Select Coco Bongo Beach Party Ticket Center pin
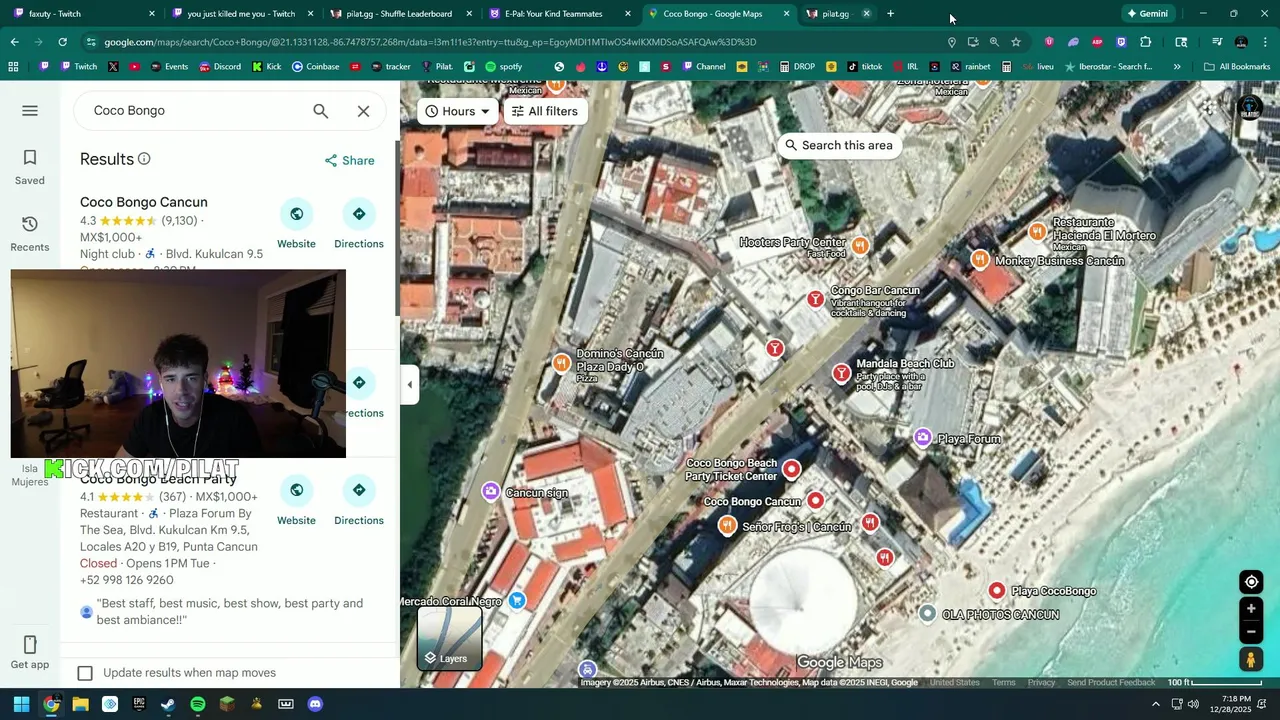Screen dimensions: 1280x720 [792, 469]
